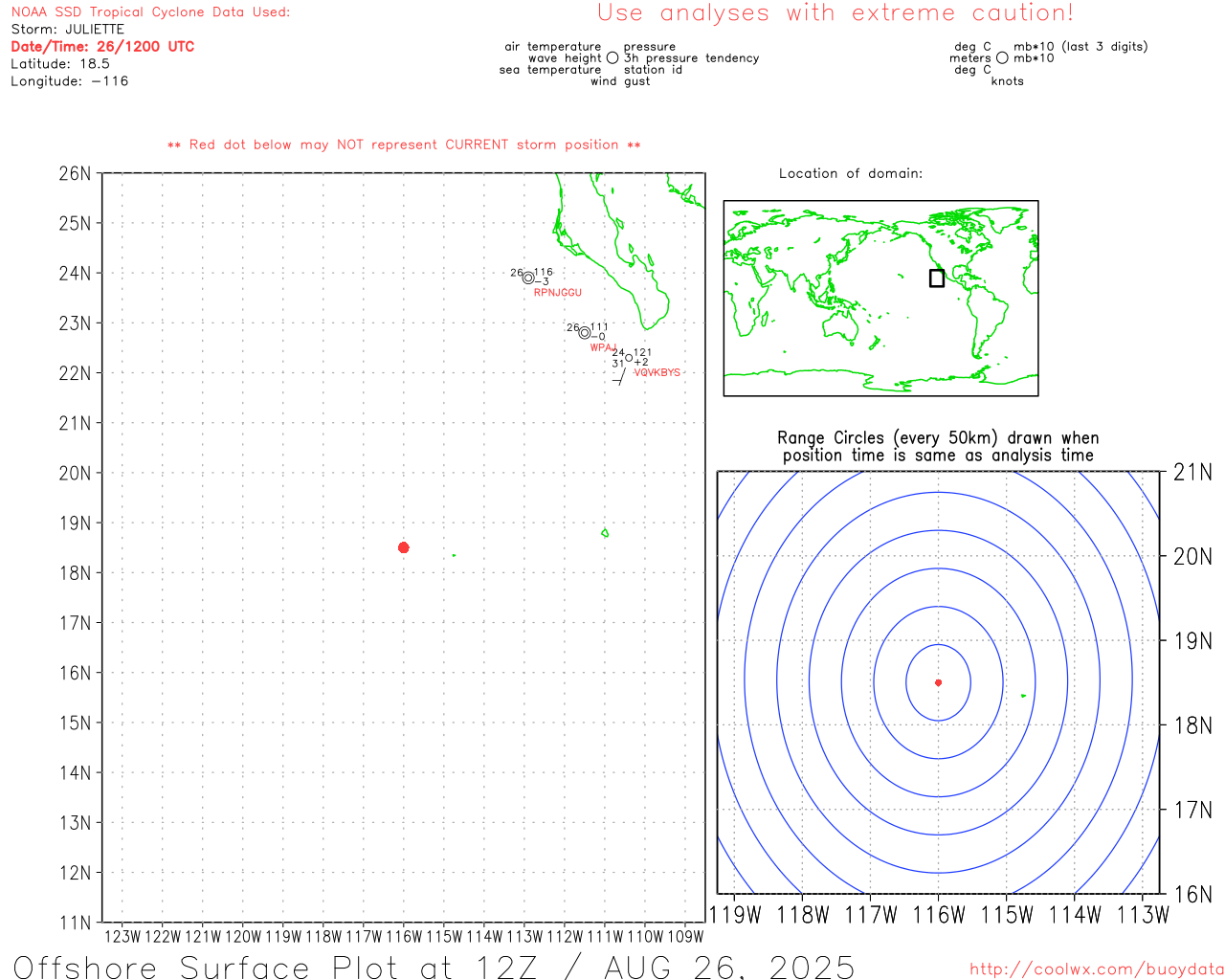Click the RPNJGGU station circle marker
This screenshot has width=1225, height=980.
pyautogui.click(x=528, y=278)
